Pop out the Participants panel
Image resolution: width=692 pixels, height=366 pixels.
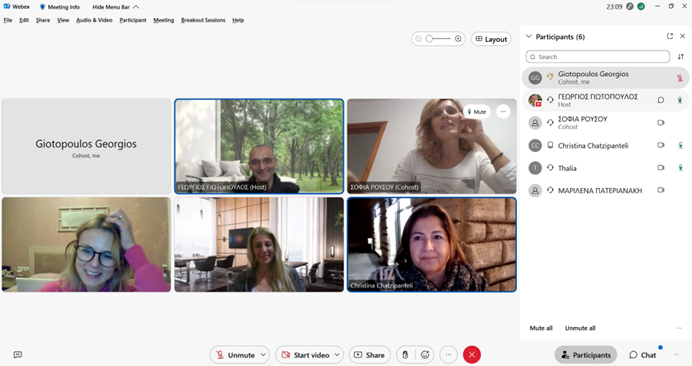pos(669,36)
